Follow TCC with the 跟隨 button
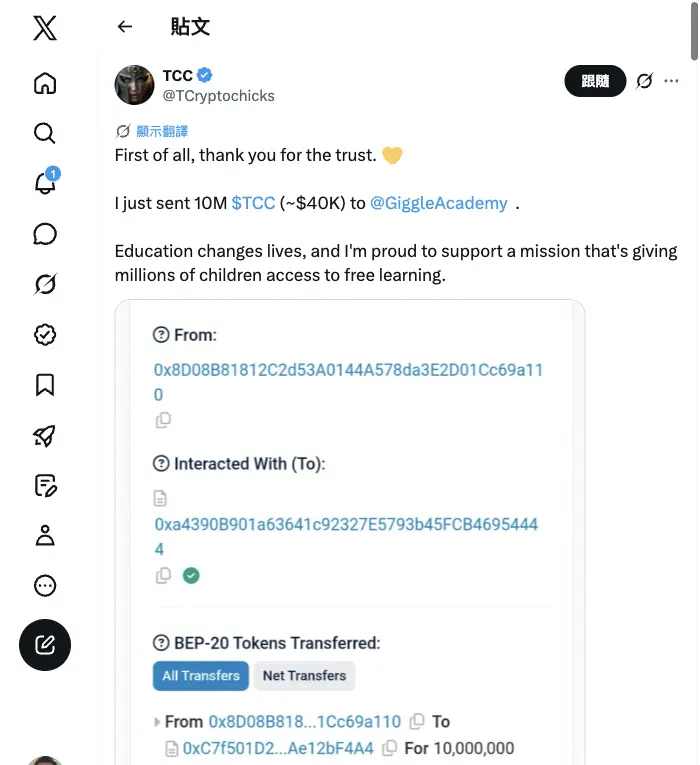700x765 pixels. point(595,81)
